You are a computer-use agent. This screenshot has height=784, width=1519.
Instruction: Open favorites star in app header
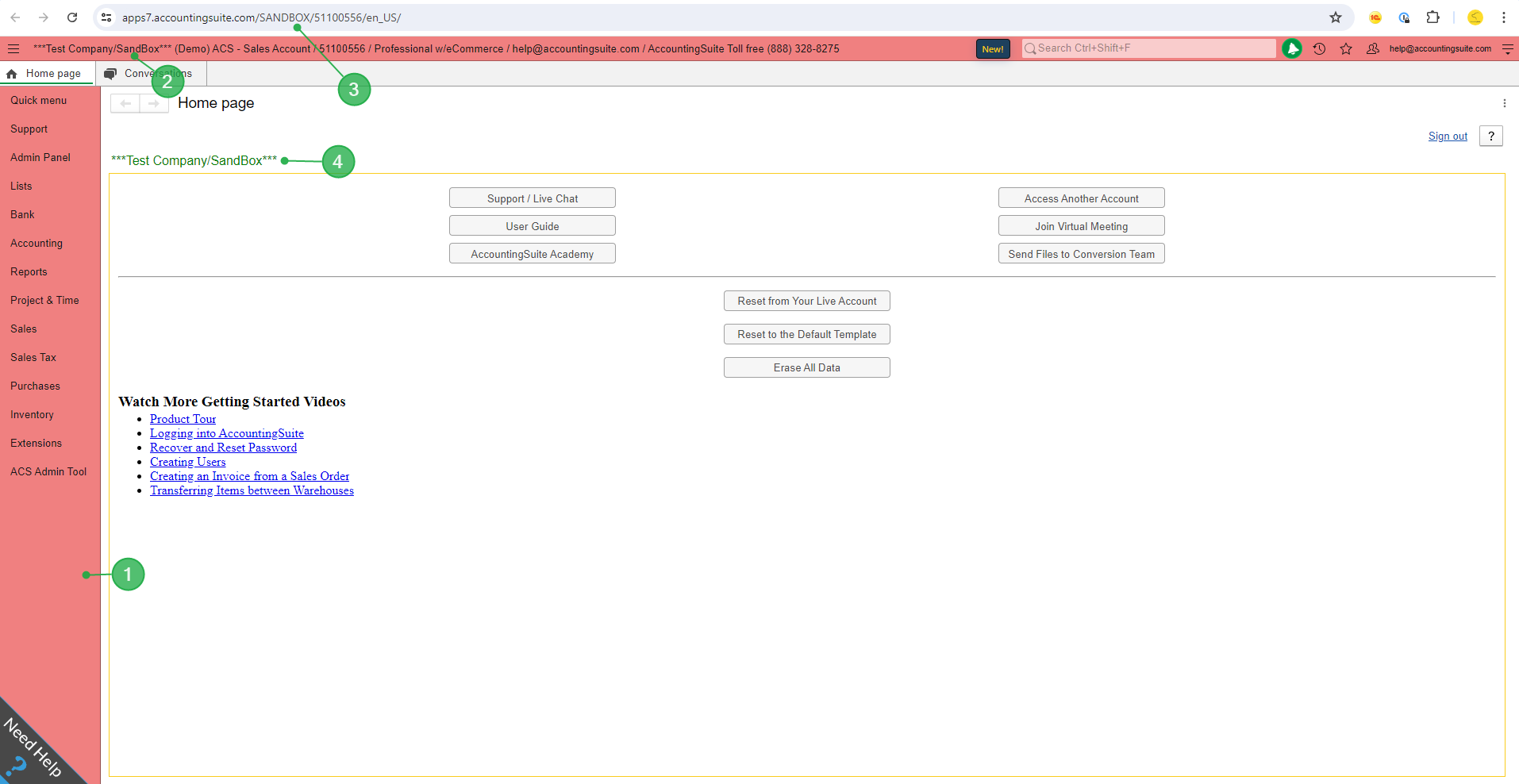(x=1346, y=48)
